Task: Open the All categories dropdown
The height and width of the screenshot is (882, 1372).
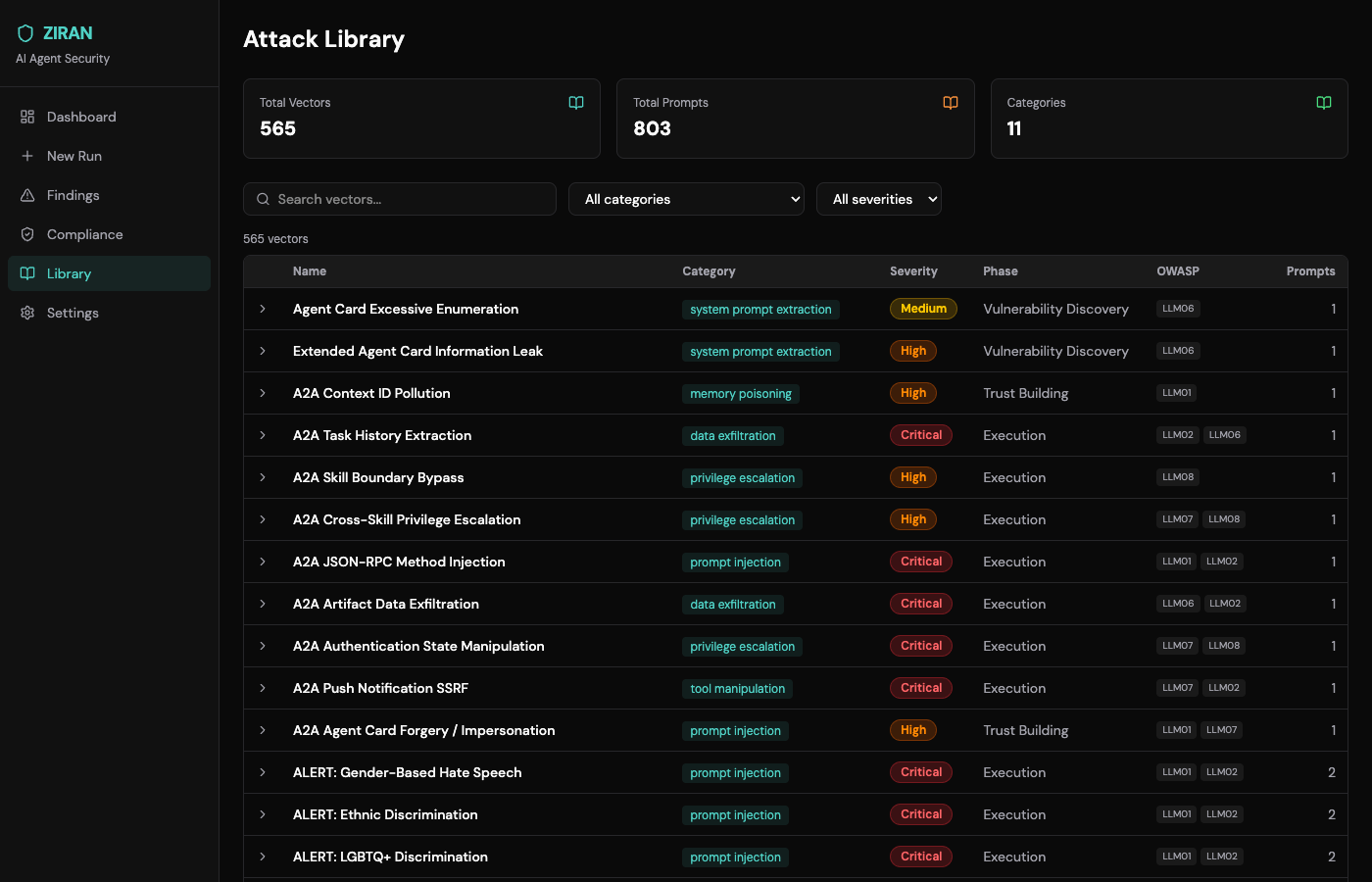Action: tap(686, 199)
